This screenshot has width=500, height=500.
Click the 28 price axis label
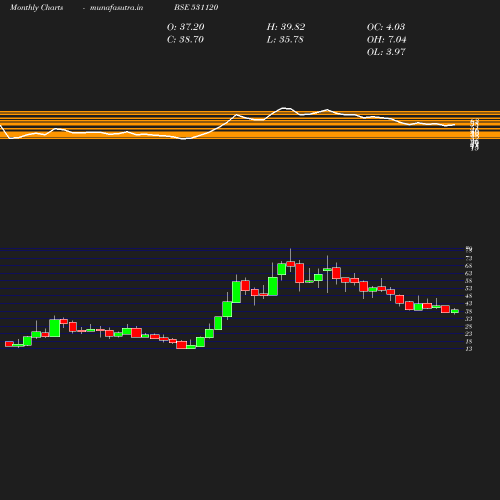click(x=469, y=326)
